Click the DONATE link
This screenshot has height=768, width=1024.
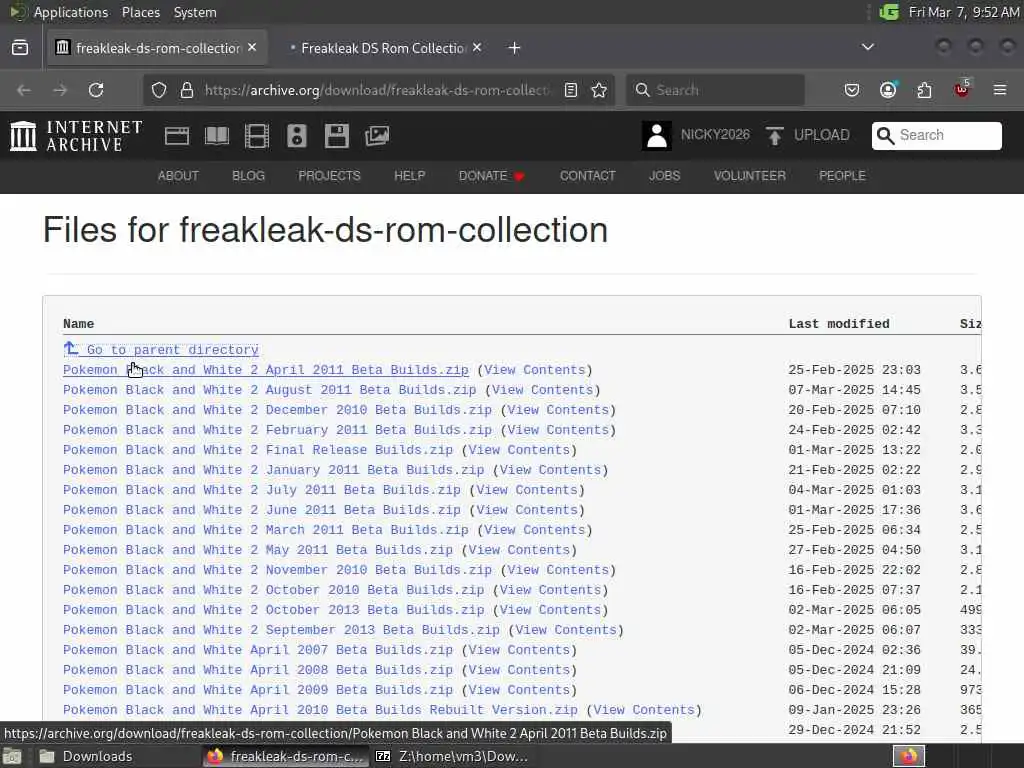[491, 176]
